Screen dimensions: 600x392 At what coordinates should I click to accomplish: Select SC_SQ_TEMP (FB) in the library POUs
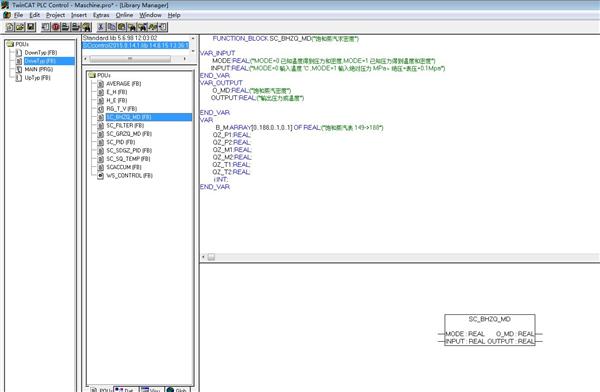pos(128,159)
